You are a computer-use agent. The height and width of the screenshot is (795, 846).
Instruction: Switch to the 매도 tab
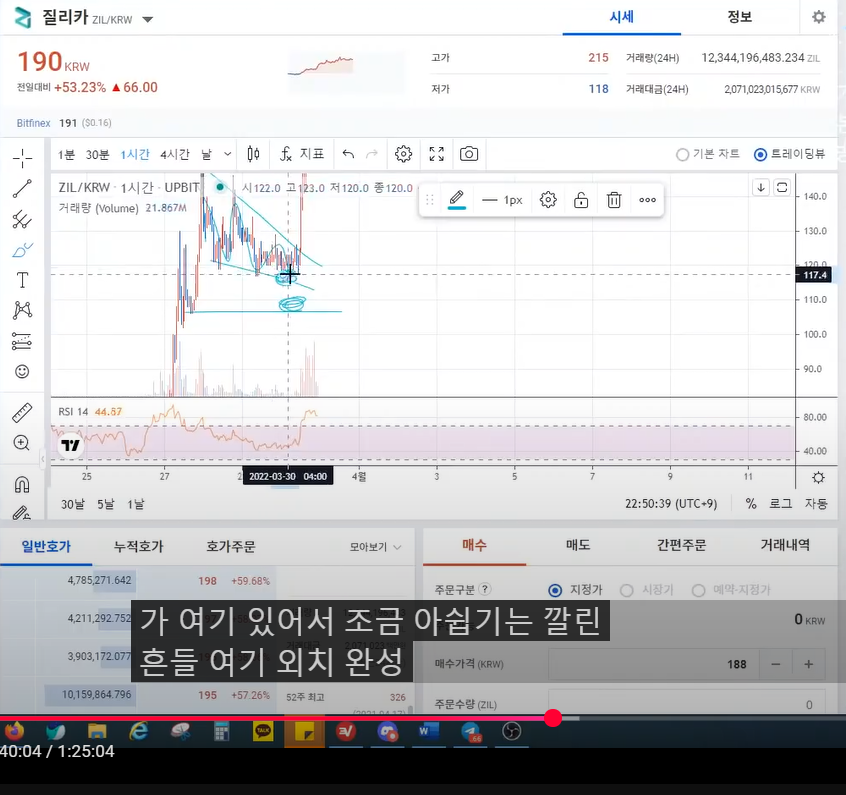(x=578, y=545)
